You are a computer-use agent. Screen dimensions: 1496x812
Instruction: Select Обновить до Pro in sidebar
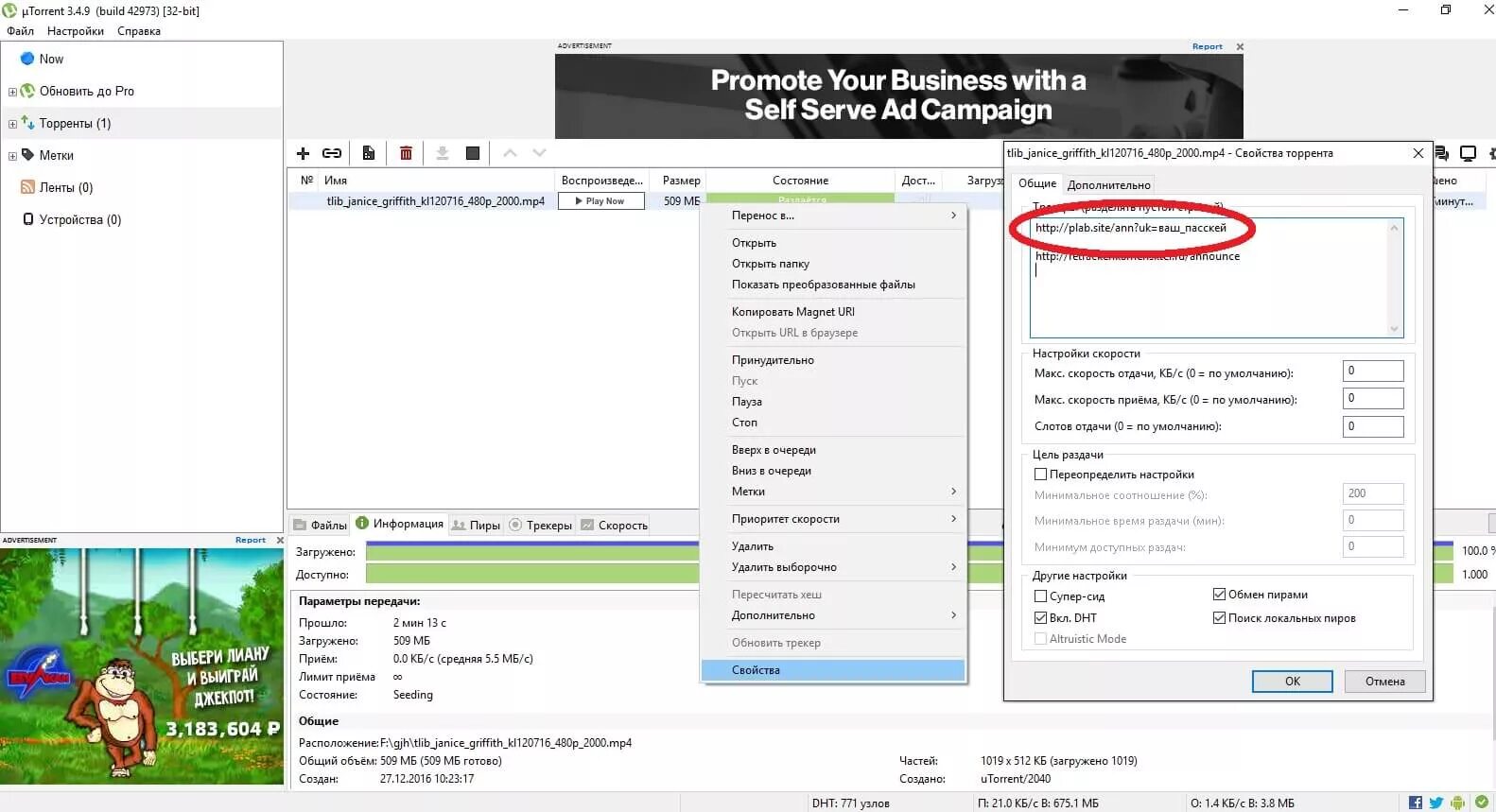[86, 91]
